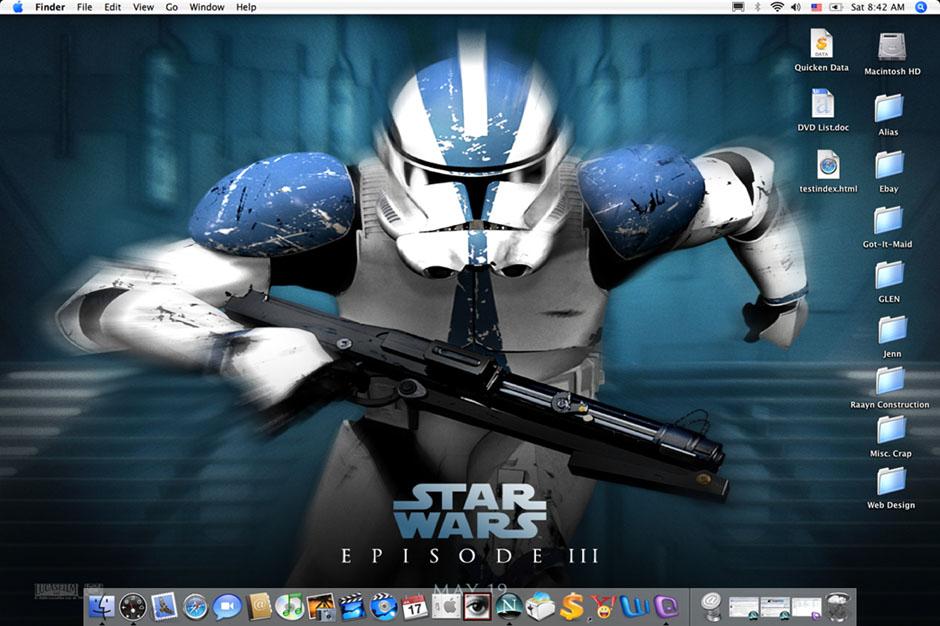
Task: Click the battery status icon
Action: [836, 7]
